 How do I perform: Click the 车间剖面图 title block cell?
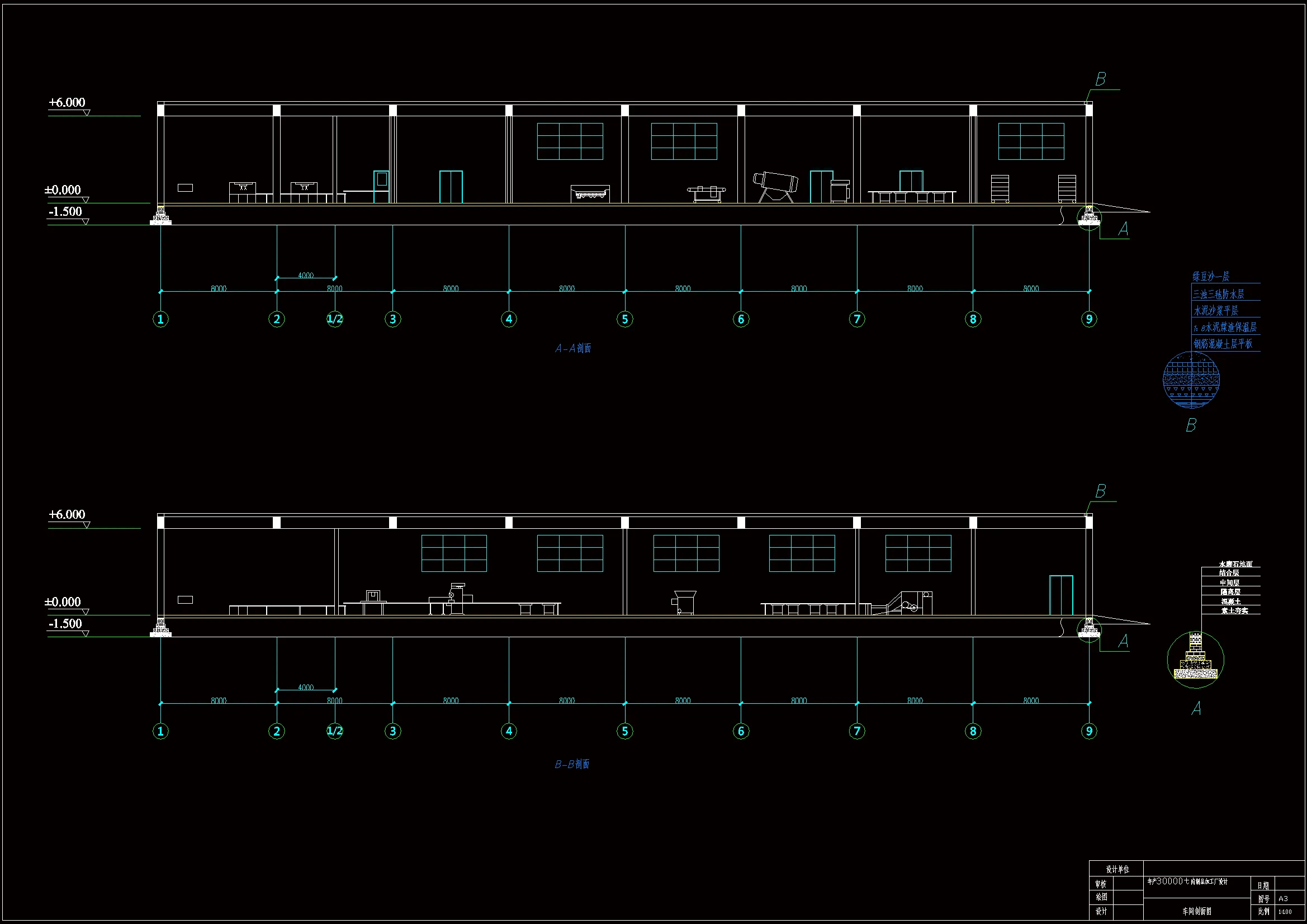pyautogui.click(x=1196, y=911)
